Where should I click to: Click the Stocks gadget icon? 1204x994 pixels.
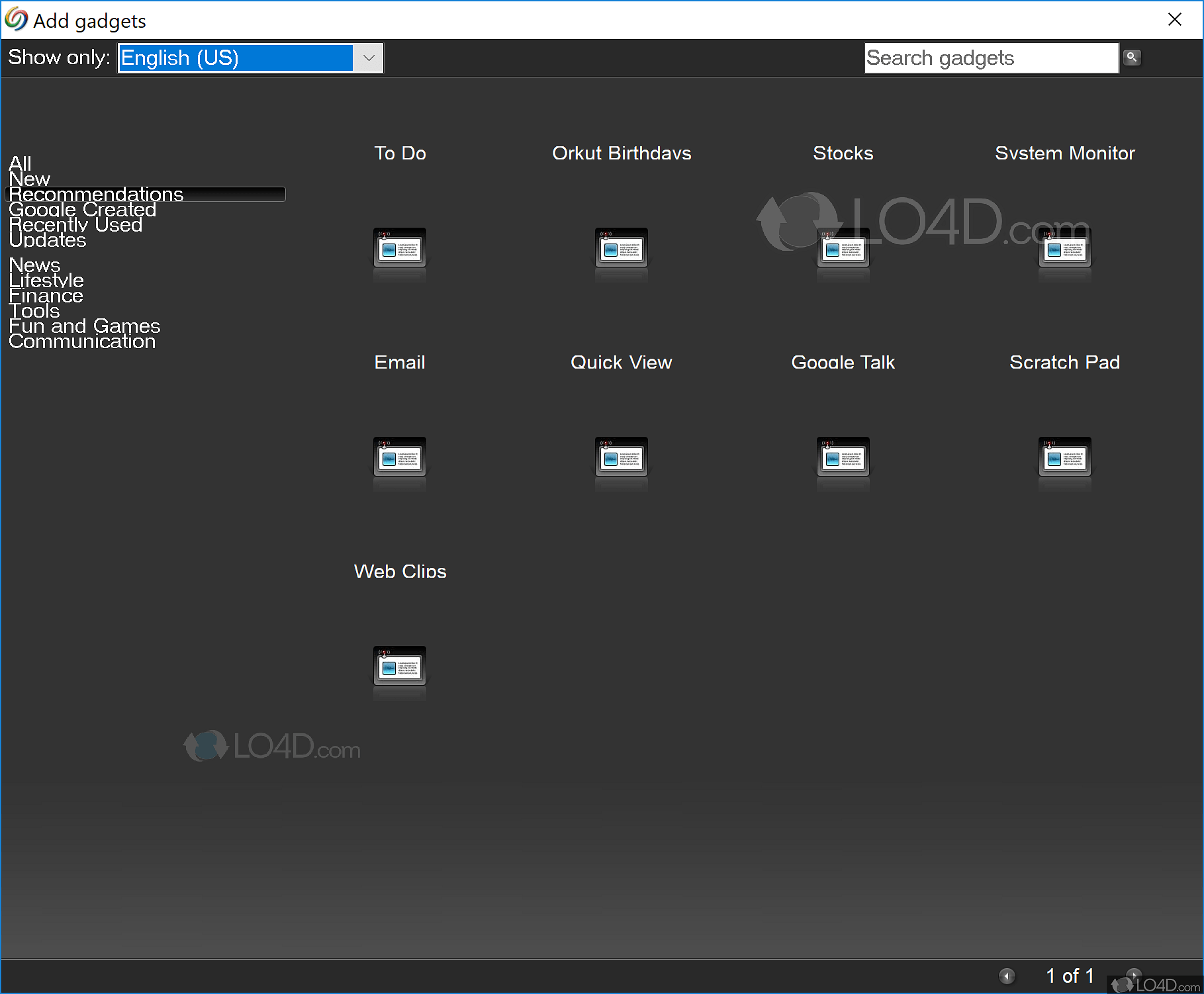843,248
